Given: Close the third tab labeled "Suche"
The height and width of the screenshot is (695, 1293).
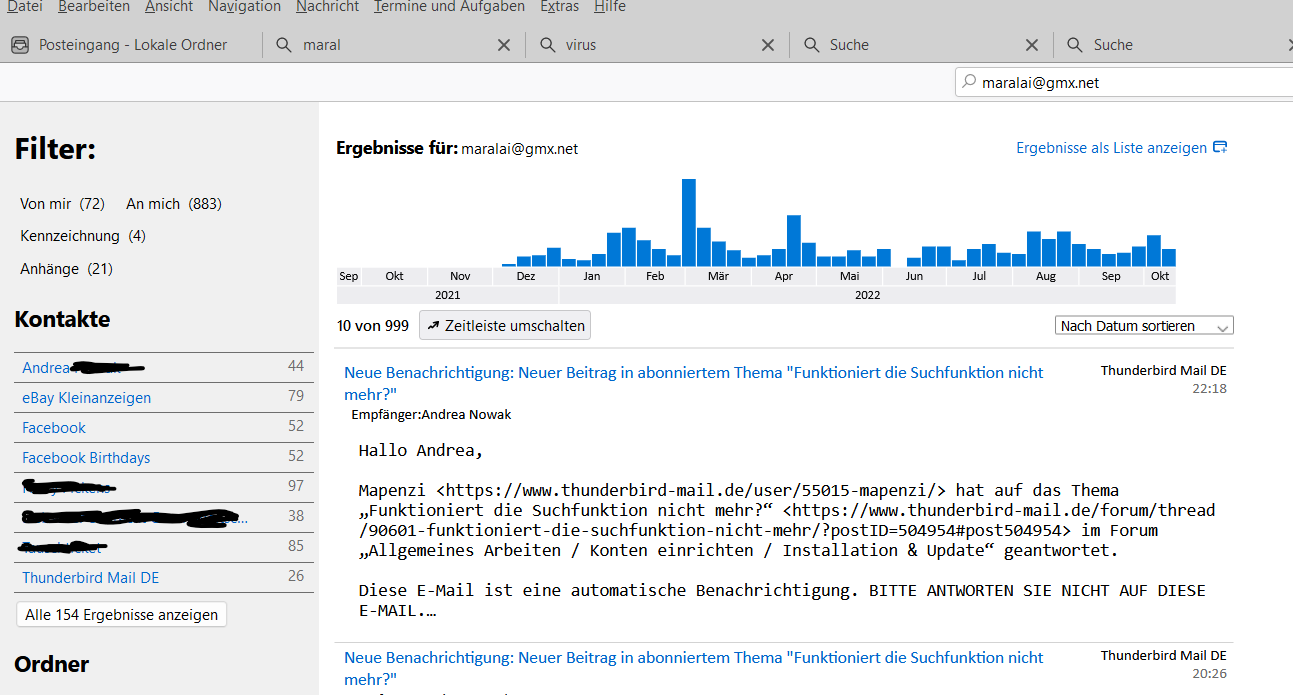Looking at the screenshot, I should click(1032, 45).
